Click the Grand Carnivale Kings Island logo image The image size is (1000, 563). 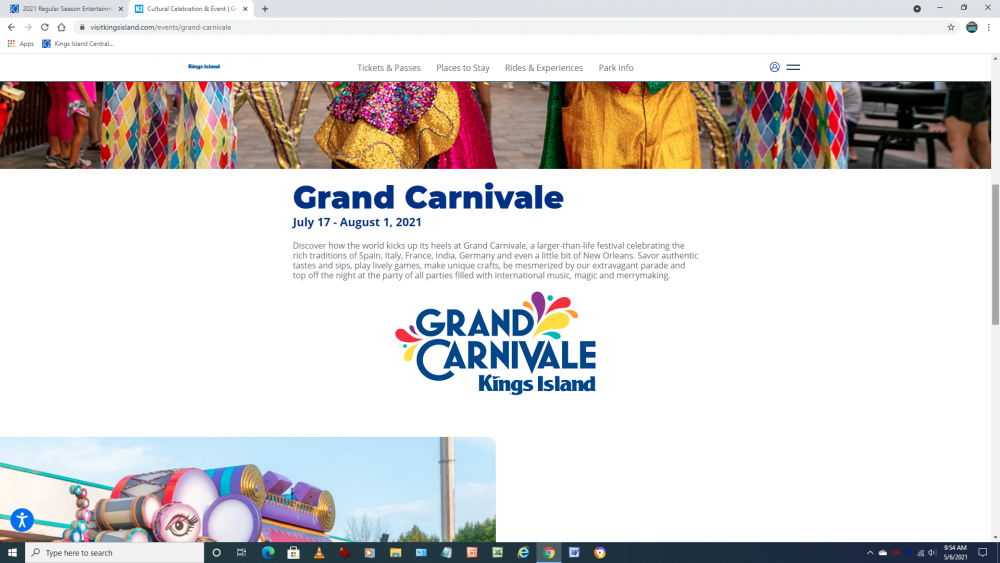pos(496,343)
